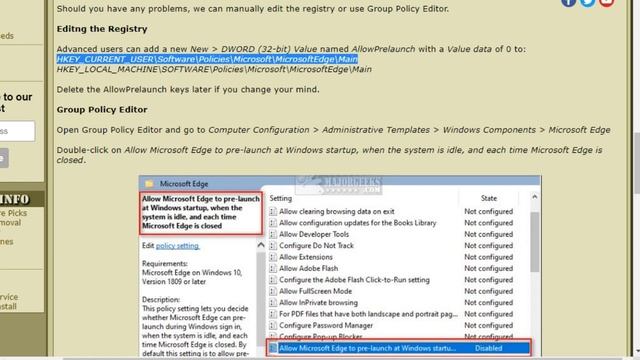The image size is (640, 360).
Task: Click the highlighted HKEY_CURRENT_USER registry path
Action: click(207, 59)
